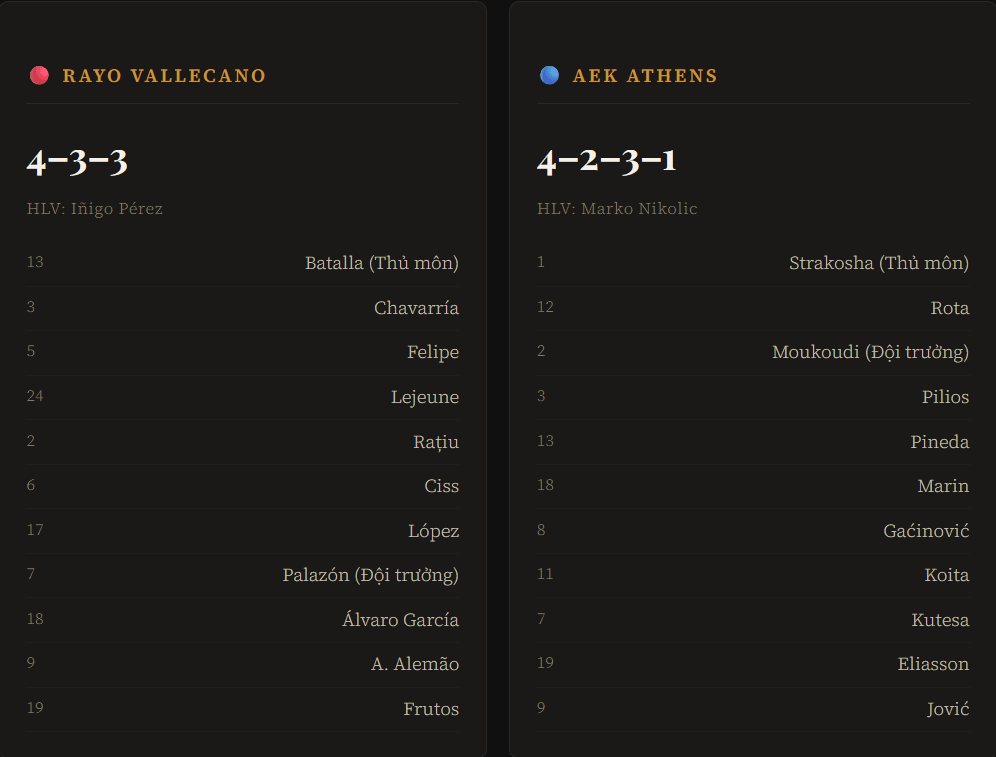
Task: Select the AEK Athens team heading
Action: click(645, 76)
